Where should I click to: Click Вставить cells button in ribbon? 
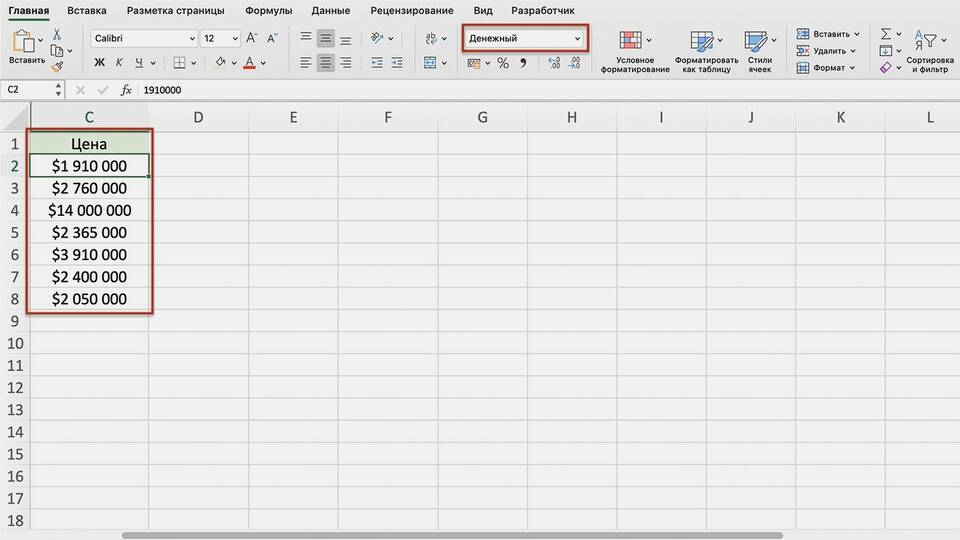point(828,34)
